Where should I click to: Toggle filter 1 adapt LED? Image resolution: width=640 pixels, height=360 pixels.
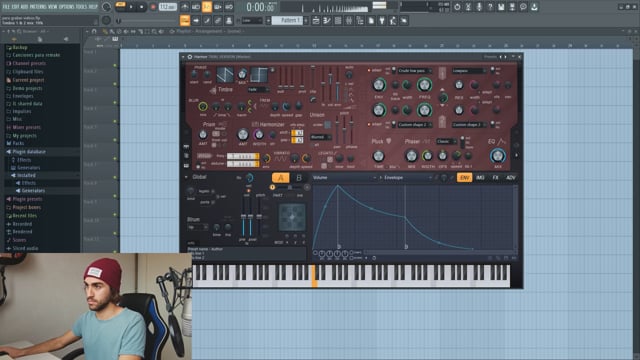[x=369, y=71]
